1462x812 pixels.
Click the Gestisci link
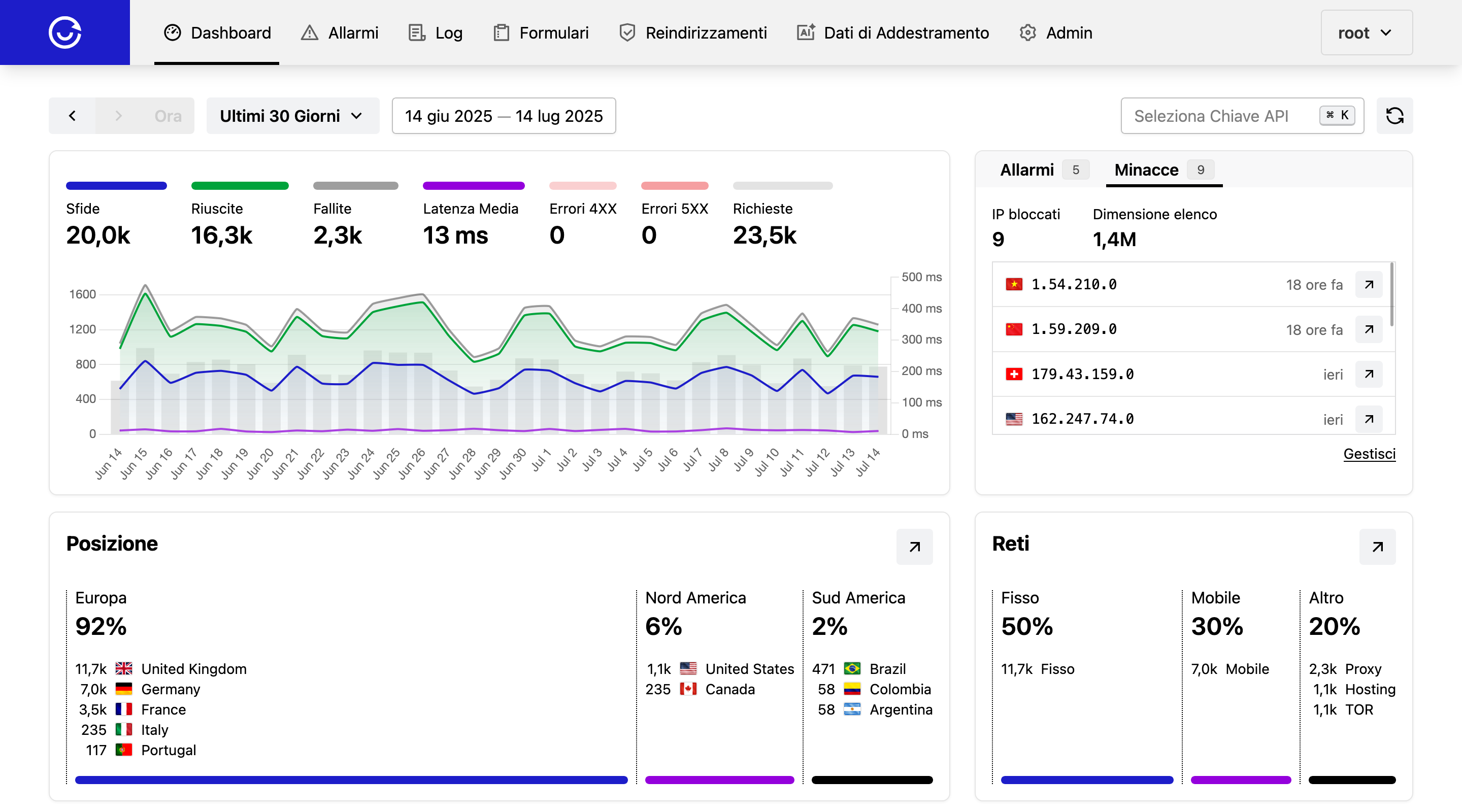[x=1369, y=454]
